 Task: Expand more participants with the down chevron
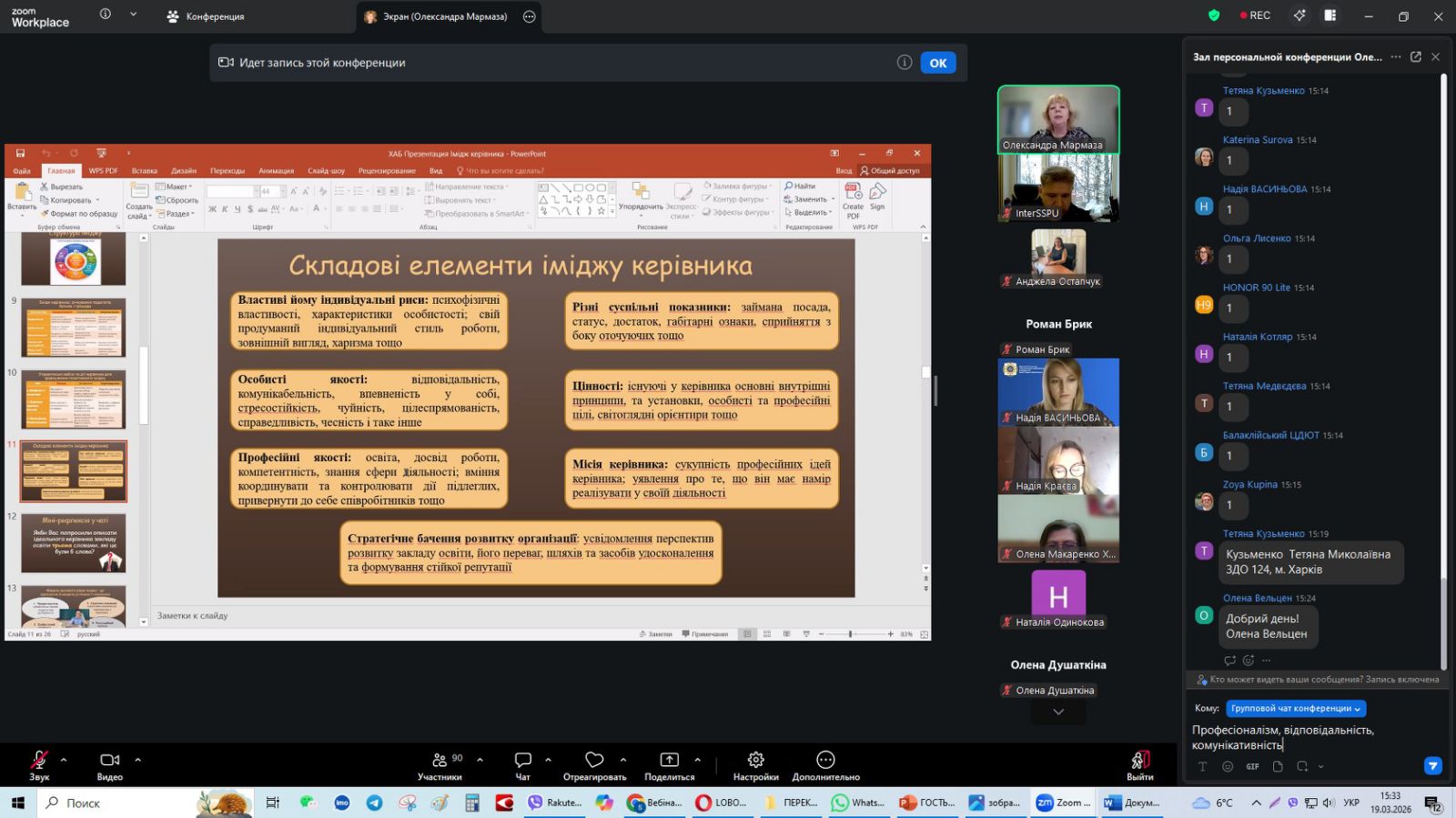click(x=1058, y=712)
